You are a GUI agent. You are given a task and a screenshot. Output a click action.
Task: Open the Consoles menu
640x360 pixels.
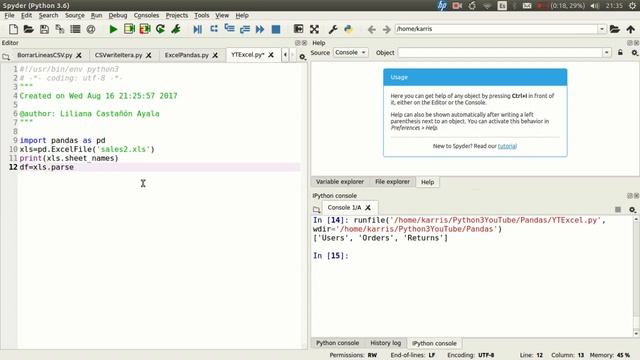tap(146, 15)
